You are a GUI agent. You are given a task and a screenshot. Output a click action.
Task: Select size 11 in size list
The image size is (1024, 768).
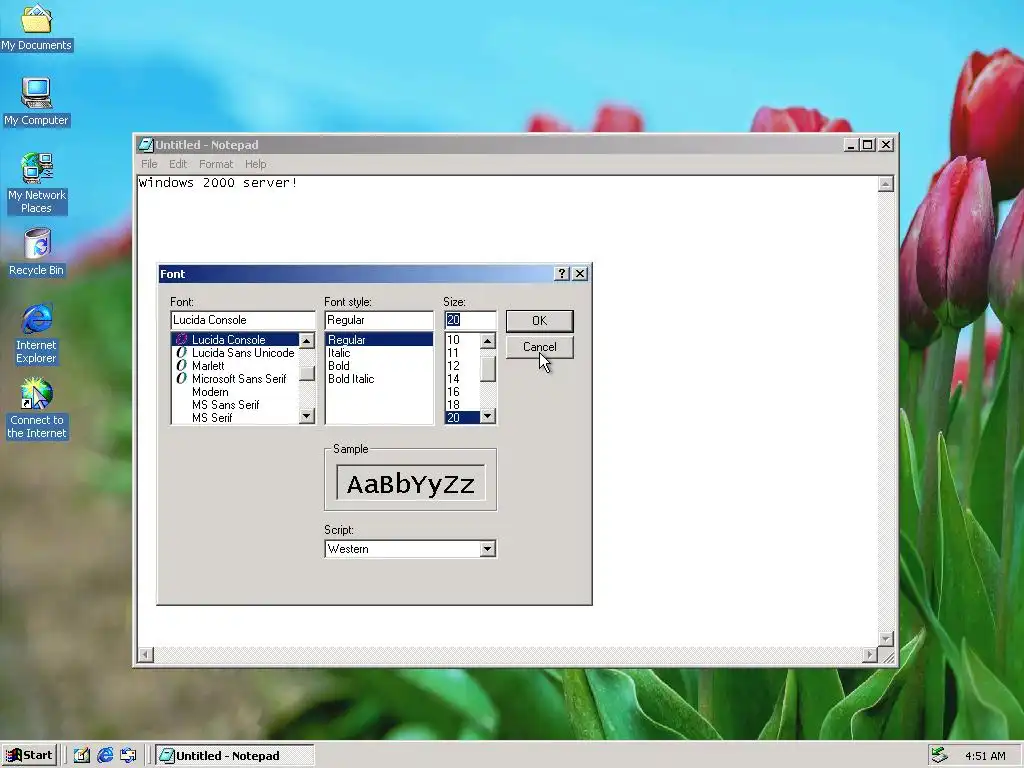462,353
